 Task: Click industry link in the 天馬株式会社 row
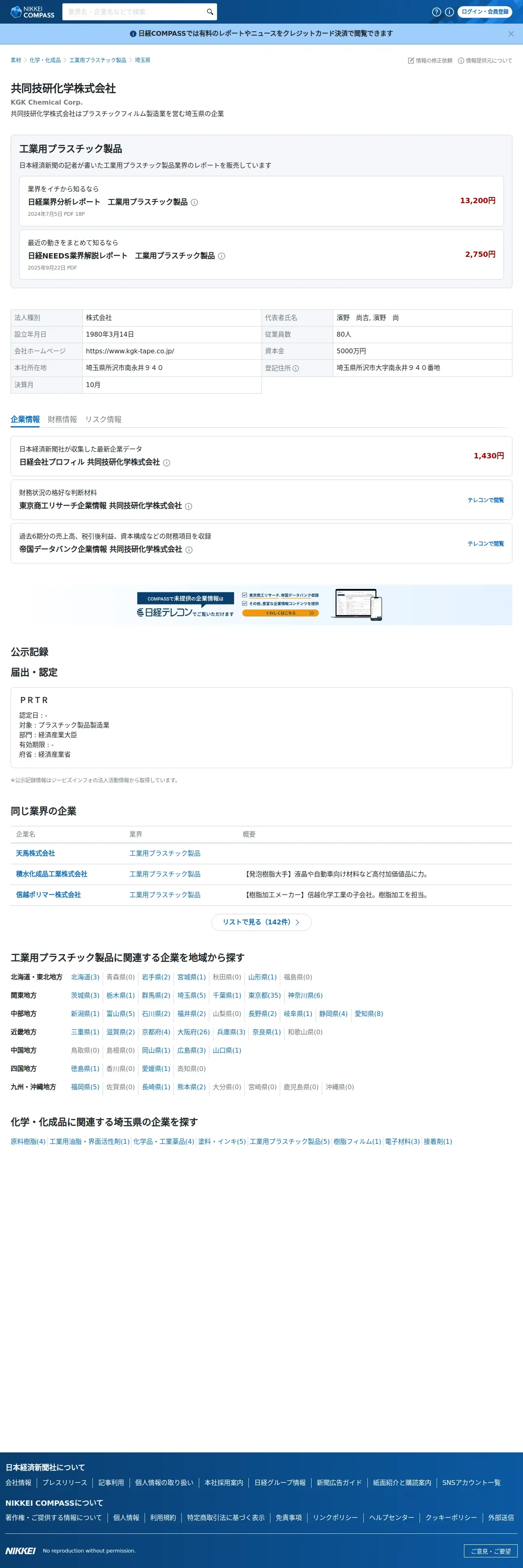[x=165, y=853]
